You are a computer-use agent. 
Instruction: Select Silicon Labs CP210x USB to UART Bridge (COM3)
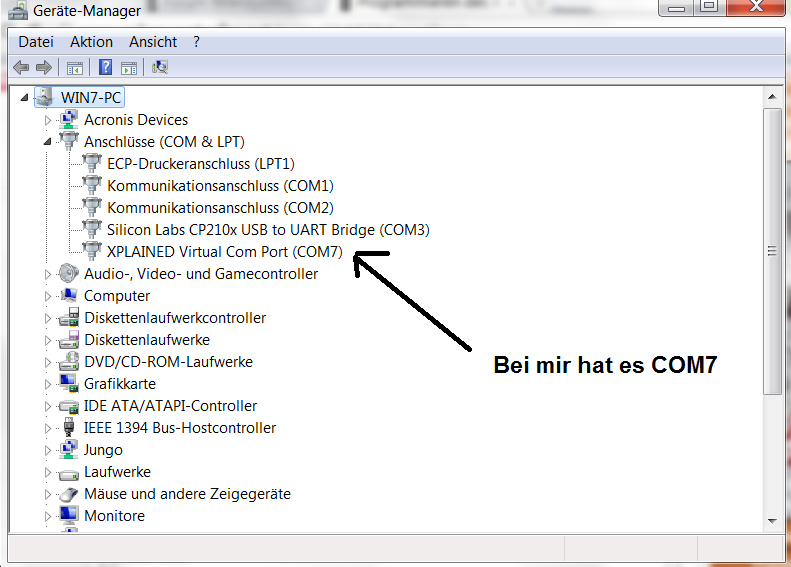(268, 230)
